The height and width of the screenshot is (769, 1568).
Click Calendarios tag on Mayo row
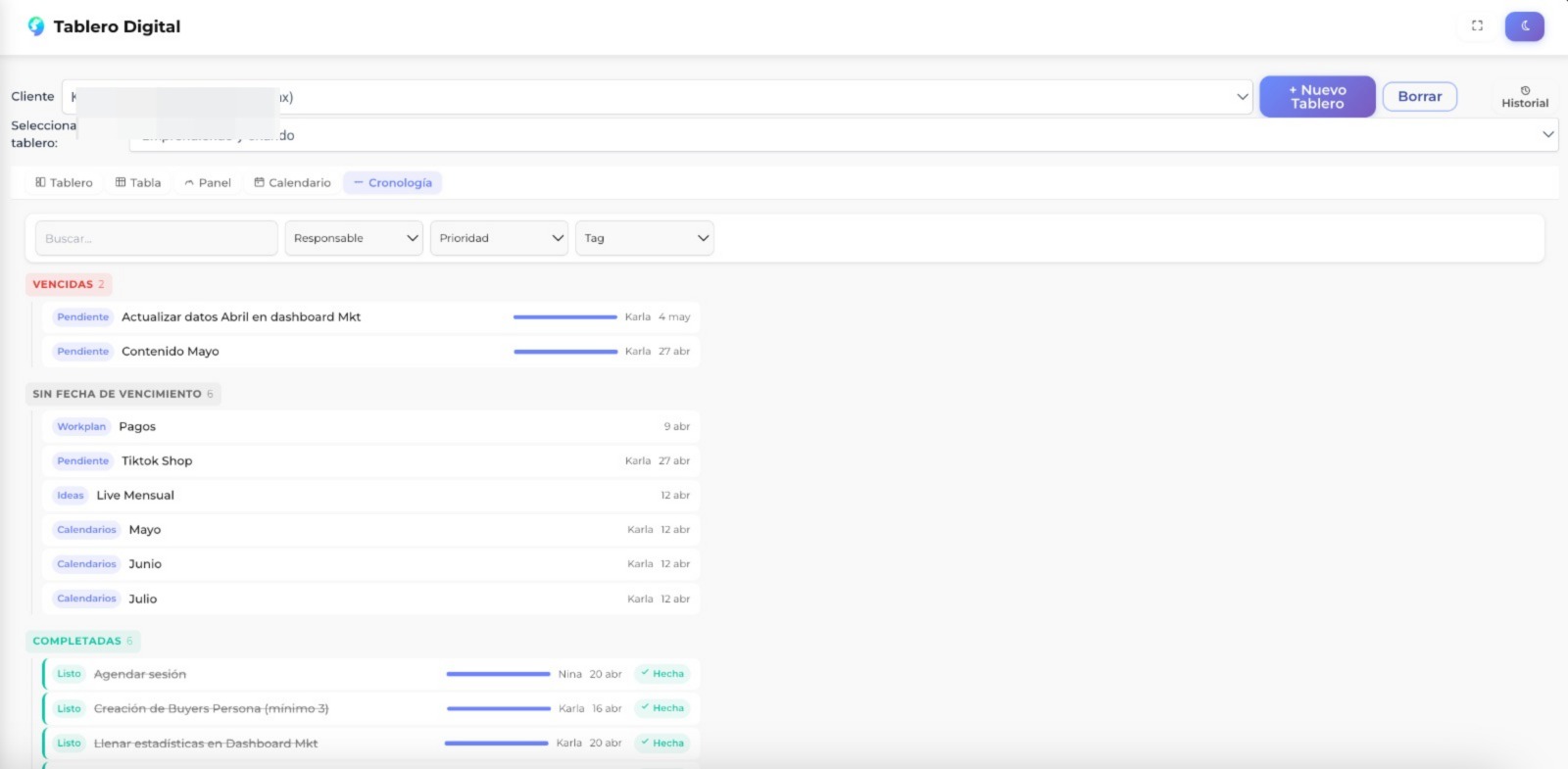click(x=86, y=530)
